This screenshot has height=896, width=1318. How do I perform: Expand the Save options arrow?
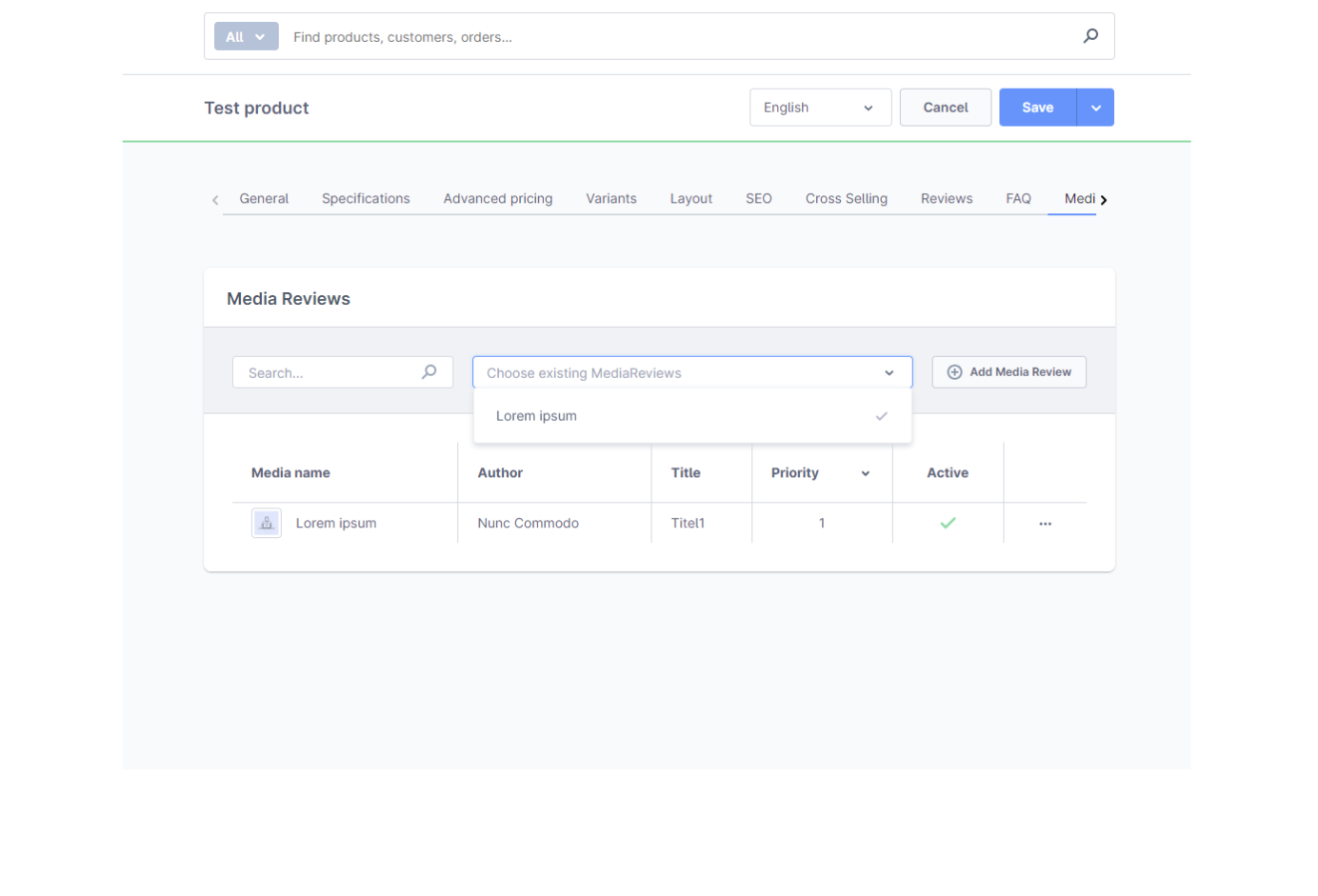[1095, 108]
